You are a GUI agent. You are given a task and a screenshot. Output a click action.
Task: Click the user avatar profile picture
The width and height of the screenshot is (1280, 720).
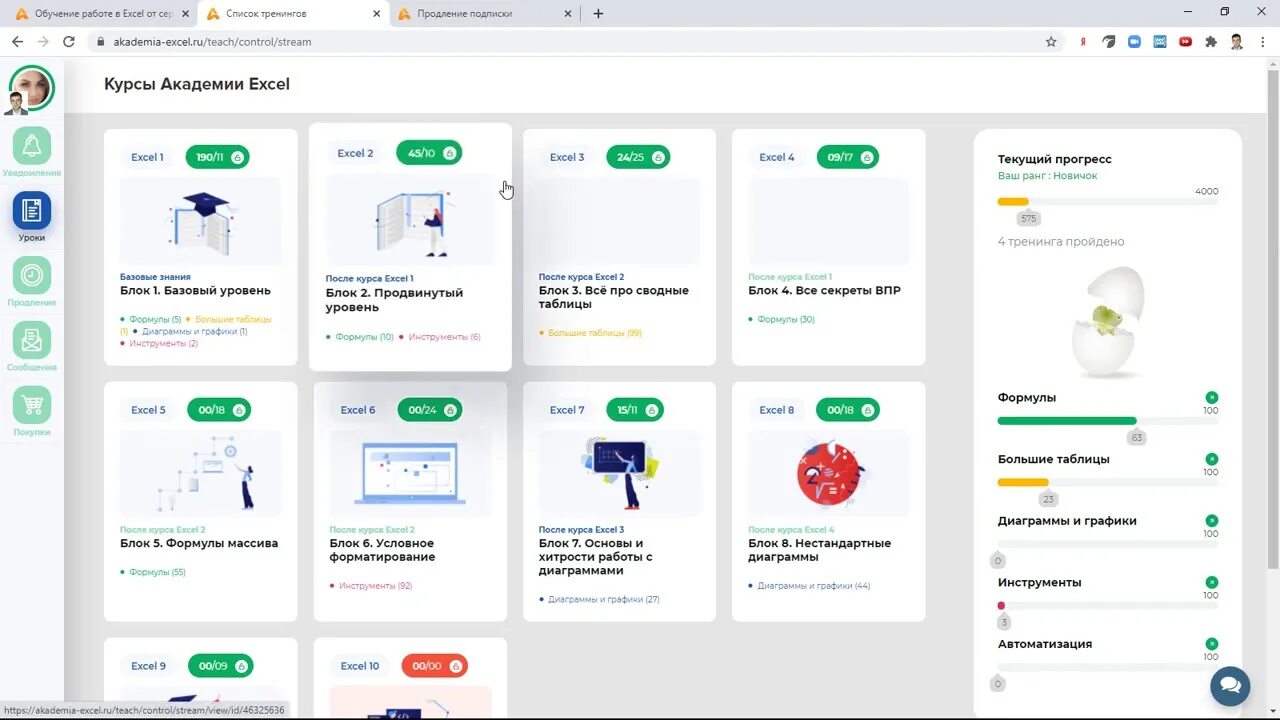click(x=32, y=88)
